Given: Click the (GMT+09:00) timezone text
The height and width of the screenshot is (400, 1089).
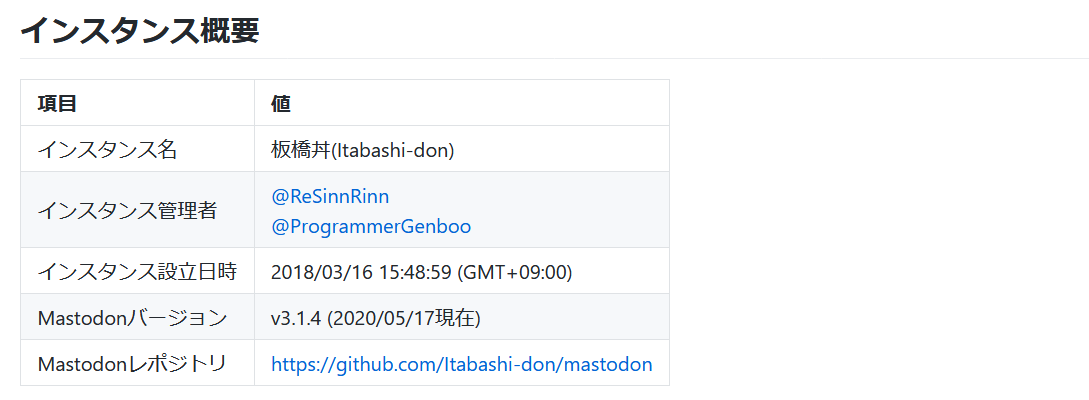Looking at the screenshot, I should pos(518,271).
